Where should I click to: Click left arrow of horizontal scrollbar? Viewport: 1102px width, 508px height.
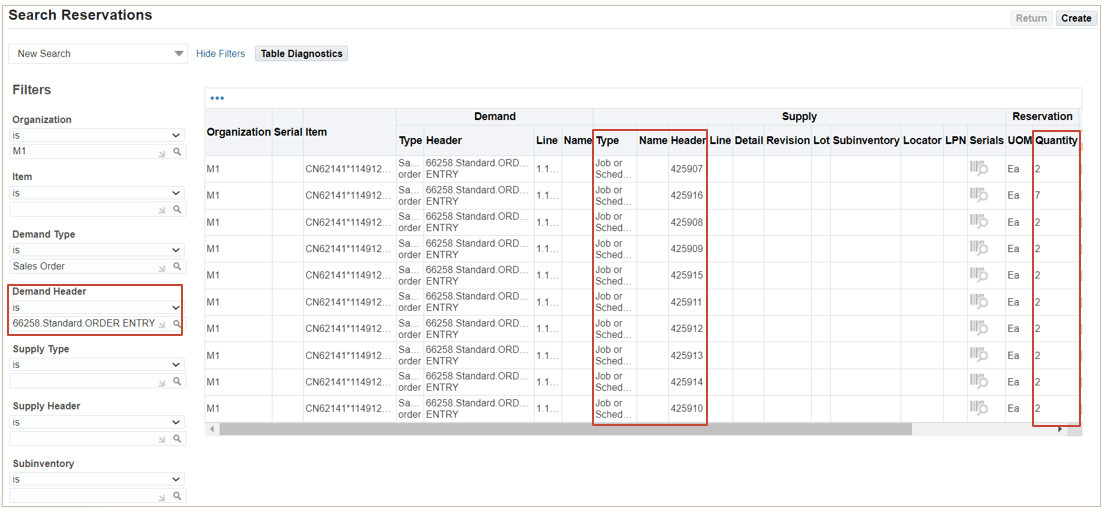(x=213, y=429)
